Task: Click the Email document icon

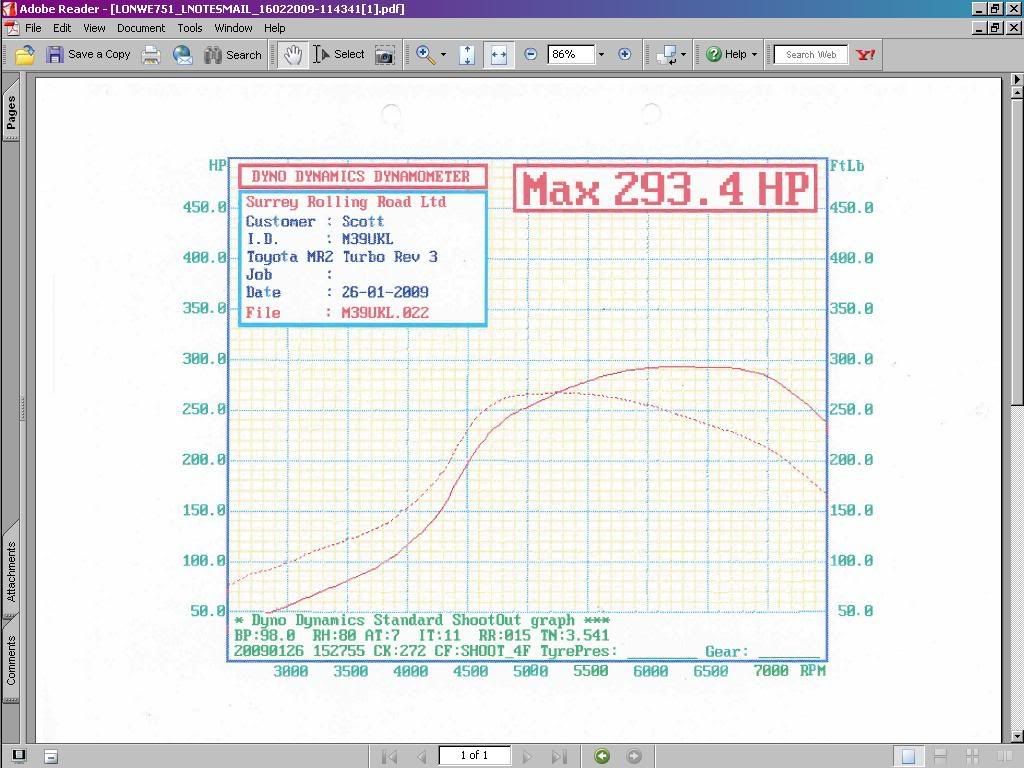Action: (183, 55)
